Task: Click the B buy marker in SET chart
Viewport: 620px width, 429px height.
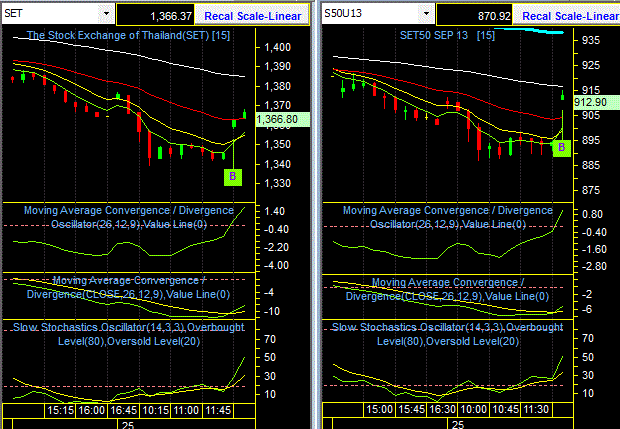Action: (233, 177)
